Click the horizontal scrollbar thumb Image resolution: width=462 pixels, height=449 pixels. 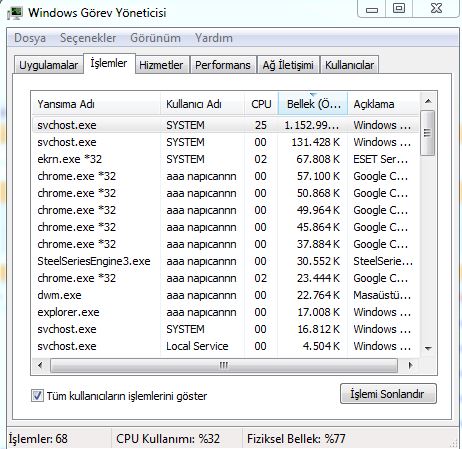224,365
